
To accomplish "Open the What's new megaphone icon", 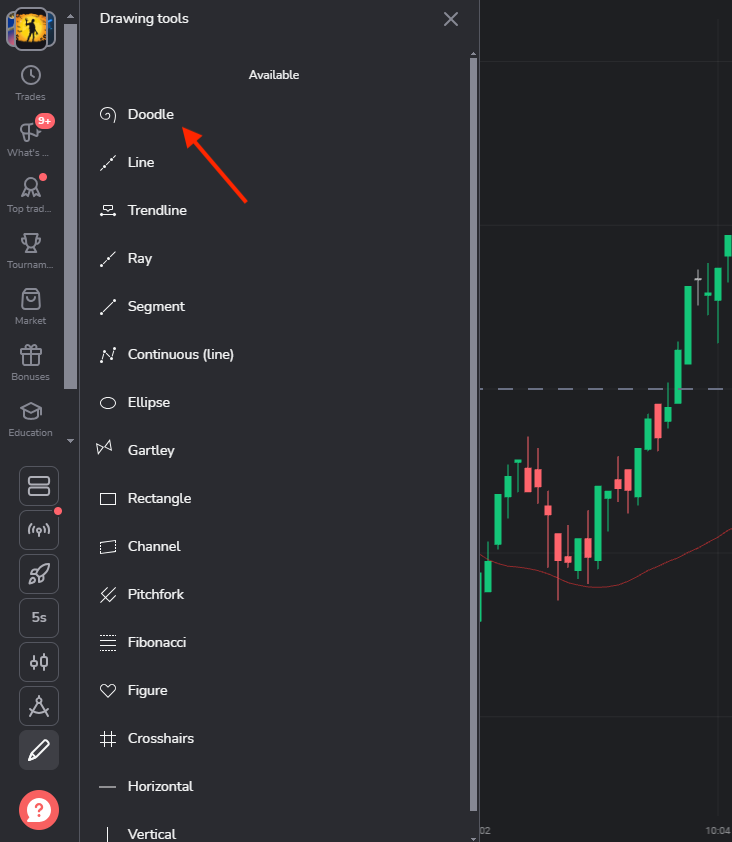I will 30,133.
